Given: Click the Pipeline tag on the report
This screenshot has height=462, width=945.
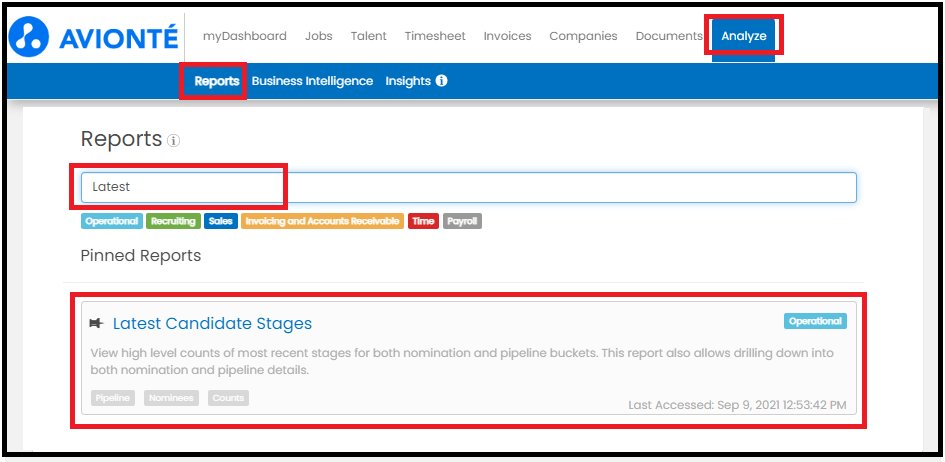Looking at the screenshot, I should (113, 398).
